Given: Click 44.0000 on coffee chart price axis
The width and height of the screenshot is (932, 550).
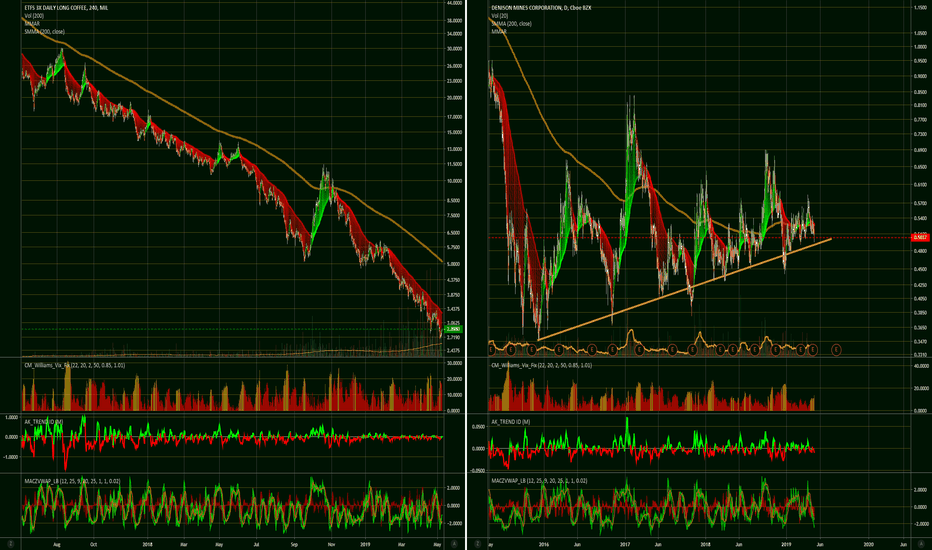Looking at the screenshot, I should tap(454, 4).
